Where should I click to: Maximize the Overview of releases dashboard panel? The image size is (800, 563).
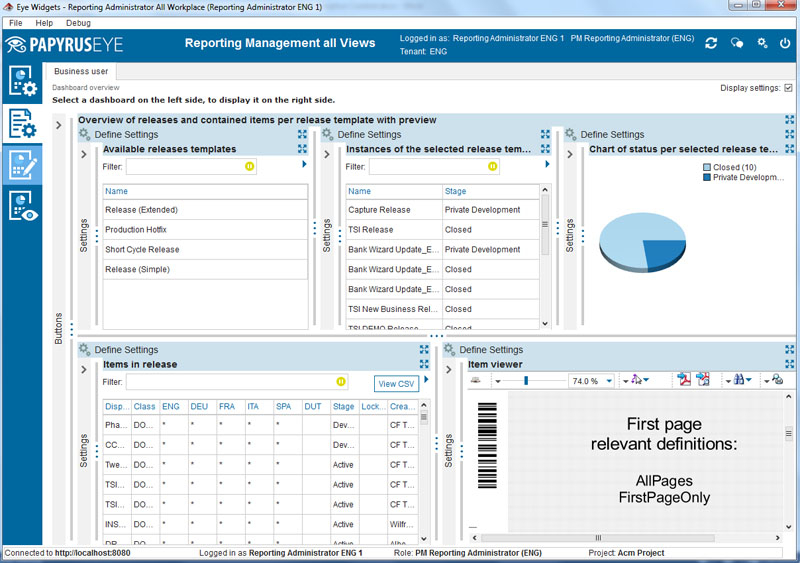(789, 119)
